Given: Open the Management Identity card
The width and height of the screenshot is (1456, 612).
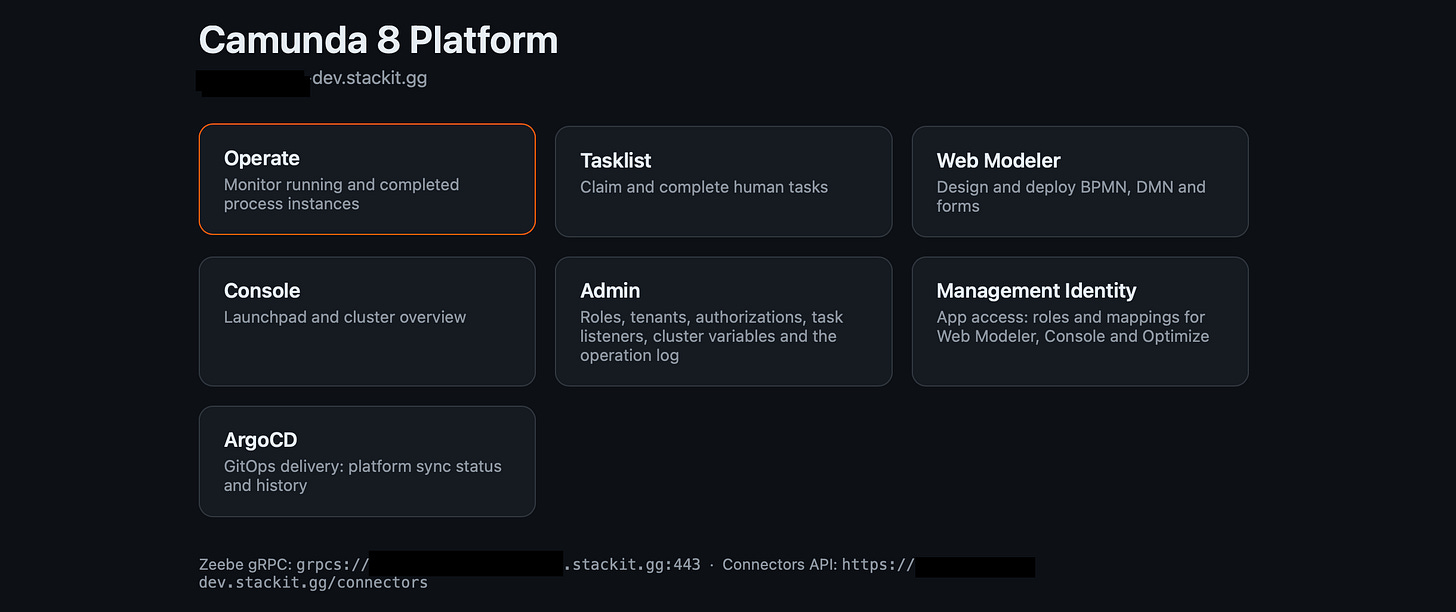Looking at the screenshot, I should (1080, 321).
